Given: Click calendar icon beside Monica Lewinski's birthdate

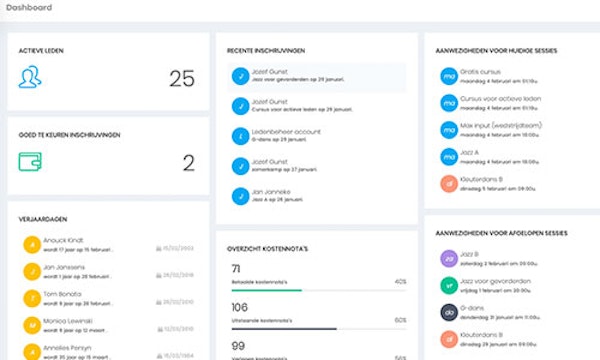Looking at the screenshot, I should pos(160,329).
